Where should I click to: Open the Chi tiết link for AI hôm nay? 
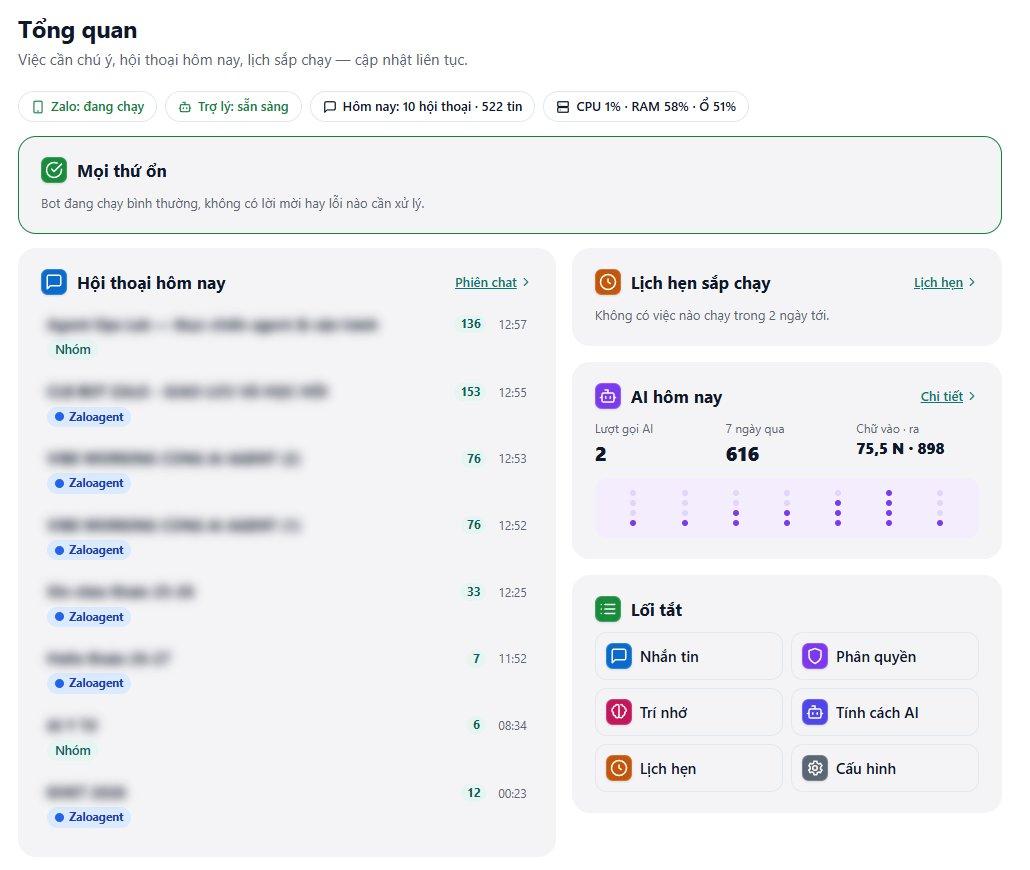point(941,396)
